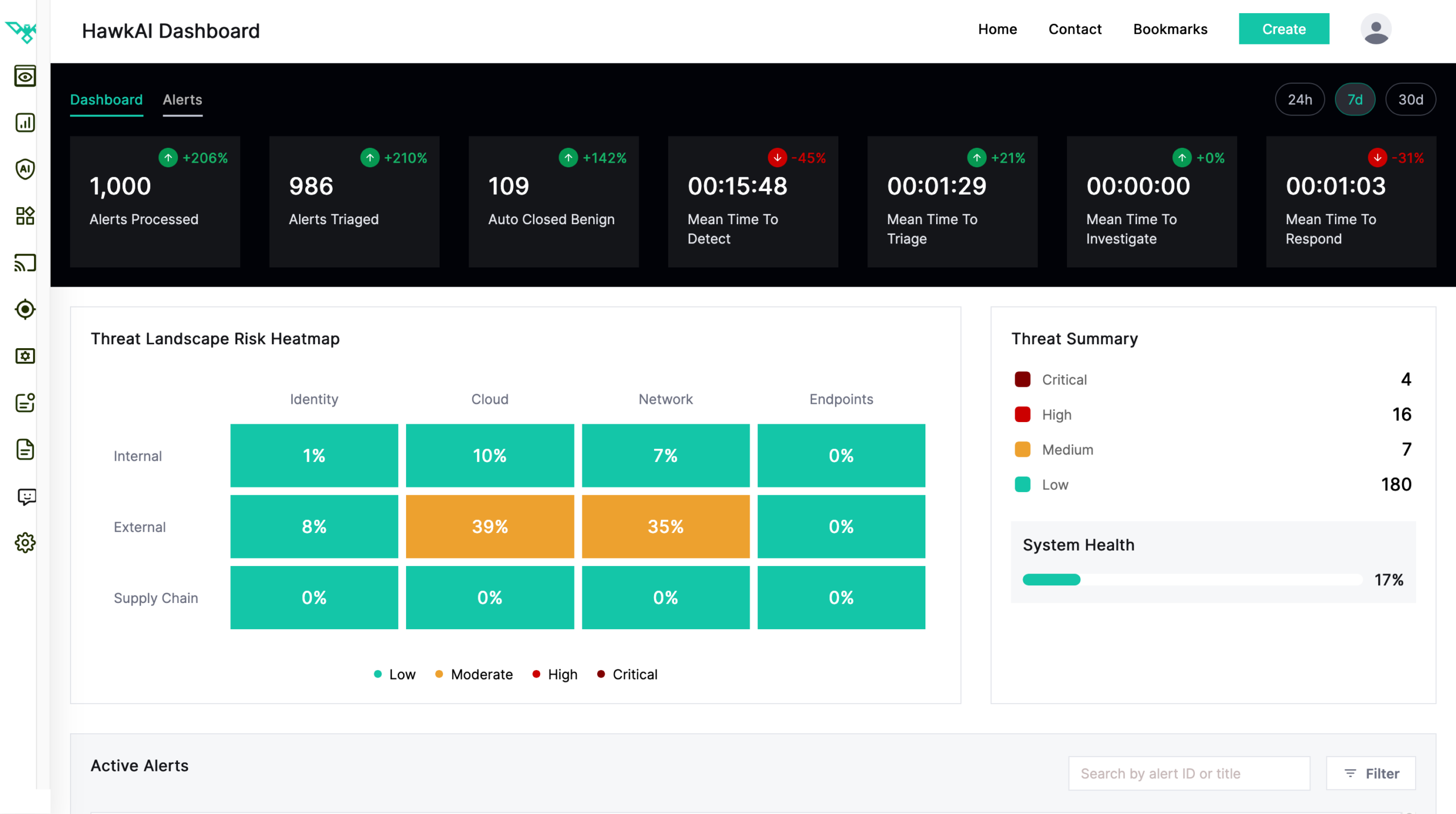The width and height of the screenshot is (1456, 814).
Task: Select the target crosshair sidebar icon
Action: coord(25,309)
